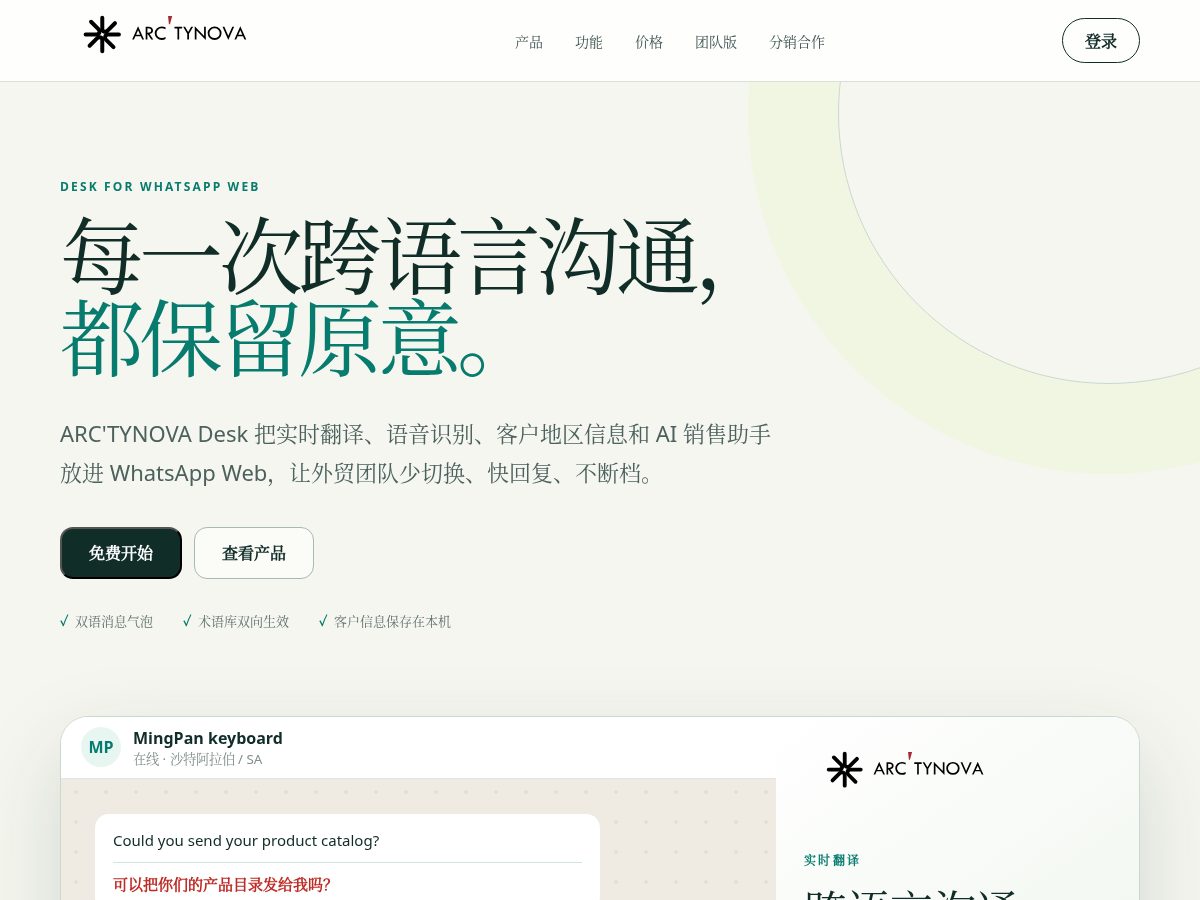Click the 查看产品 button
This screenshot has height=900, width=1200.
click(x=254, y=553)
